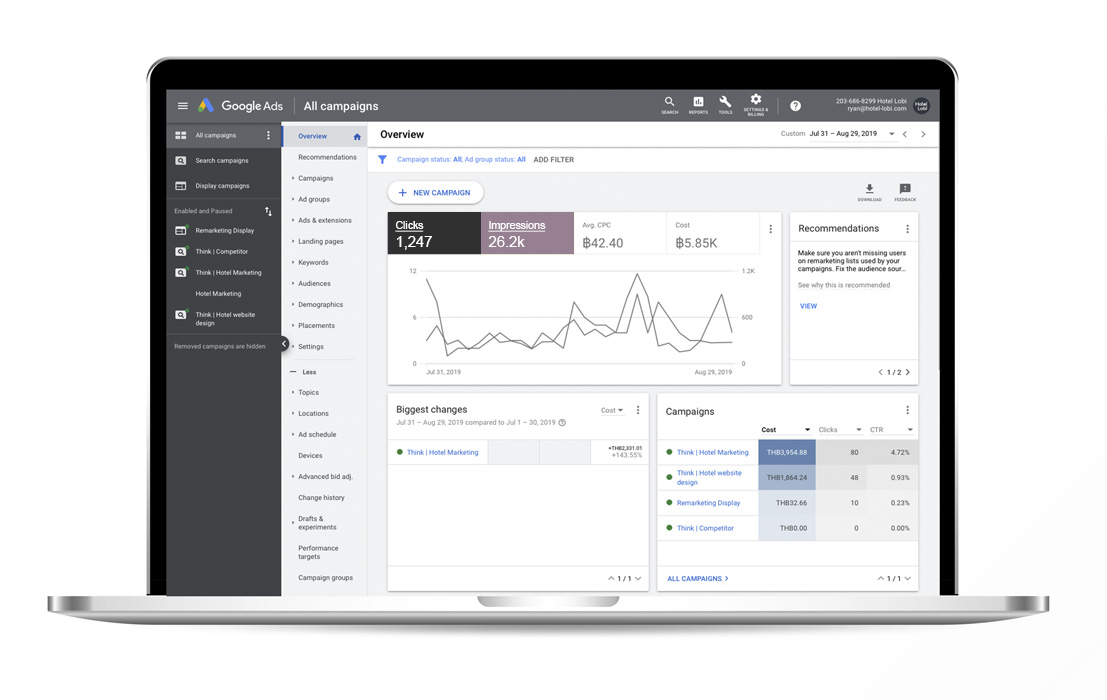The height and width of the screenshot is (700, 1107).
Task: Open Clicks column dropdown in Campaigns card
Action: tap(839, 430)
